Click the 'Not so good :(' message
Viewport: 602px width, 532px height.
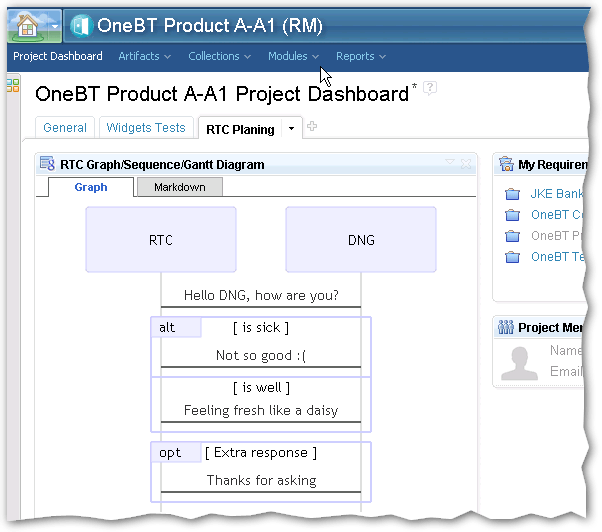[261, 355]
